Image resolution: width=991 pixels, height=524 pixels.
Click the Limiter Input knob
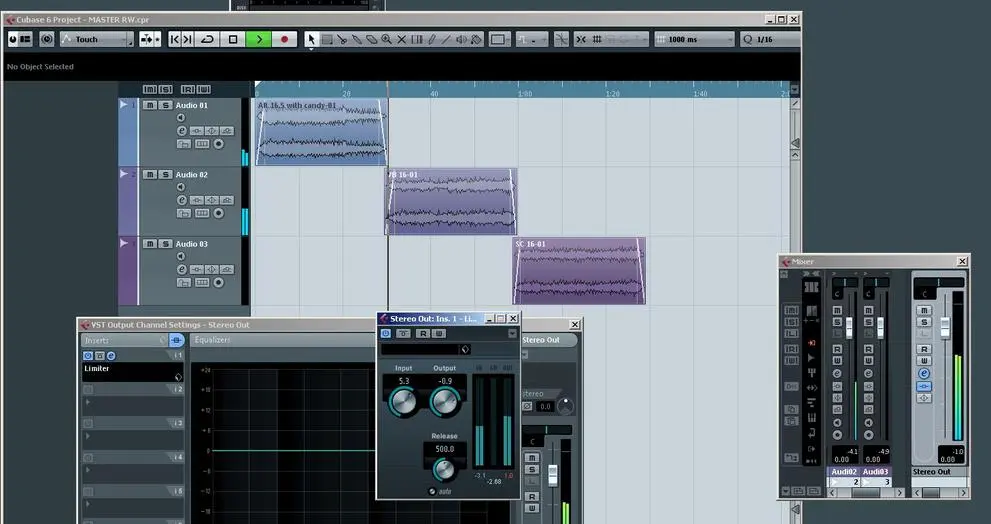click(x=403, y=401)
